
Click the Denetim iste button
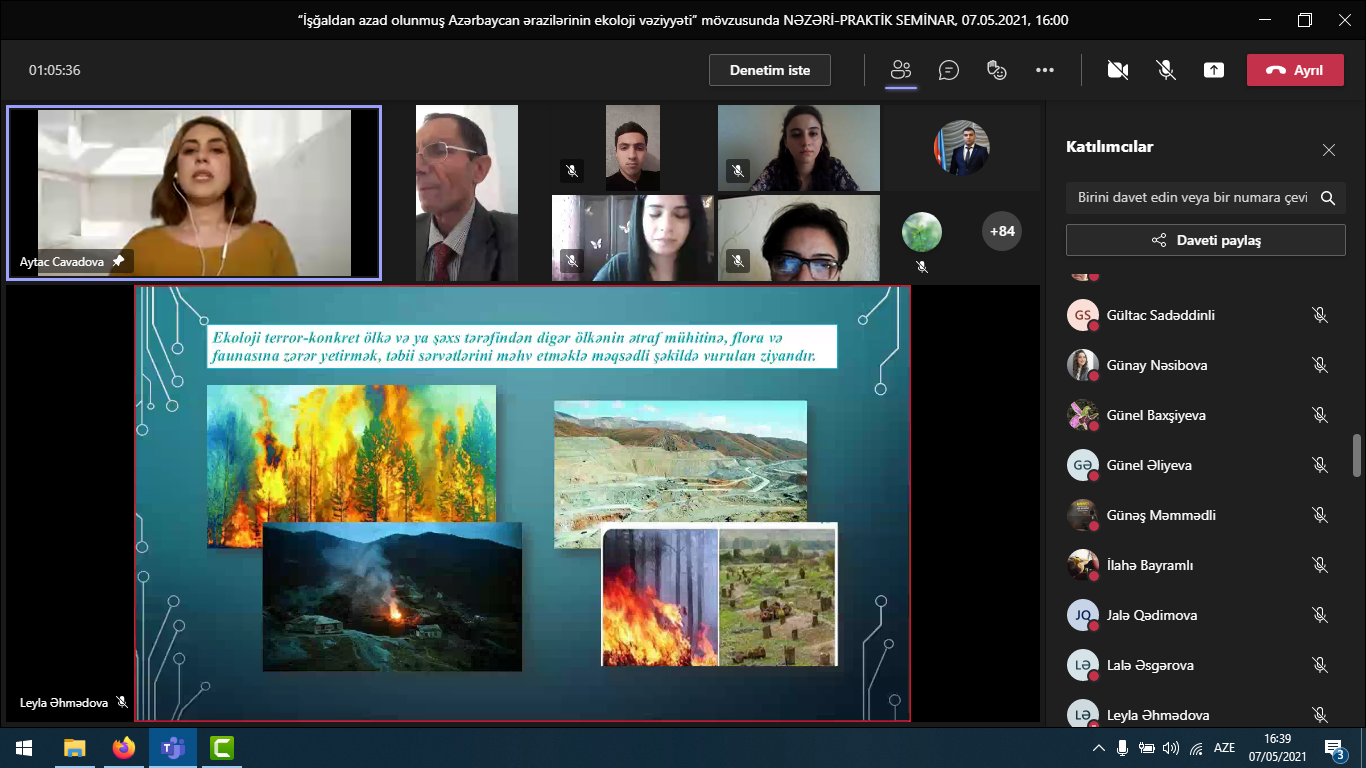click(769, 70)
